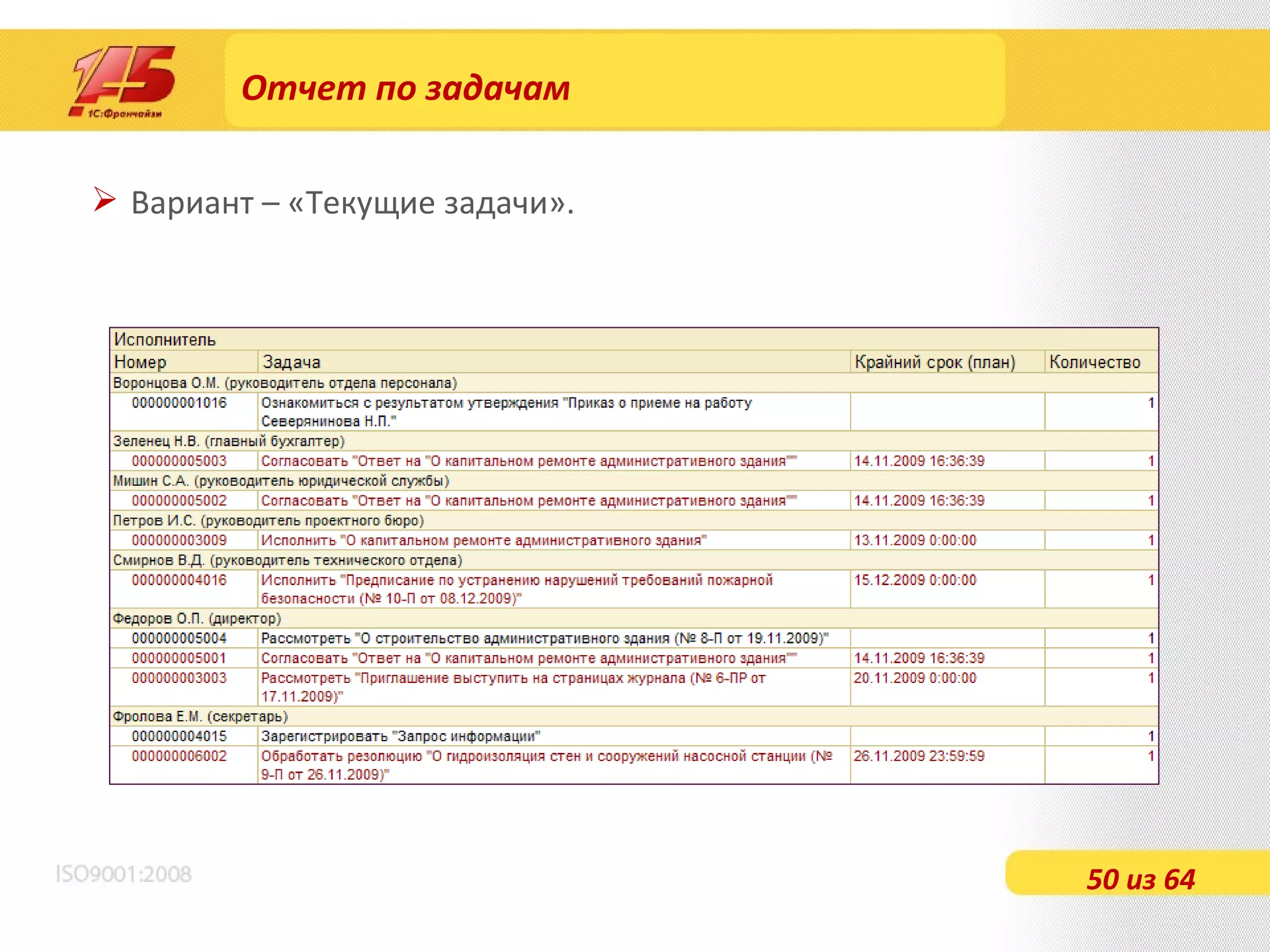1270x952 pixels.
Task: Click the 'Зарегистрировать "Запрос информации"' task
Action: [401, 736]
